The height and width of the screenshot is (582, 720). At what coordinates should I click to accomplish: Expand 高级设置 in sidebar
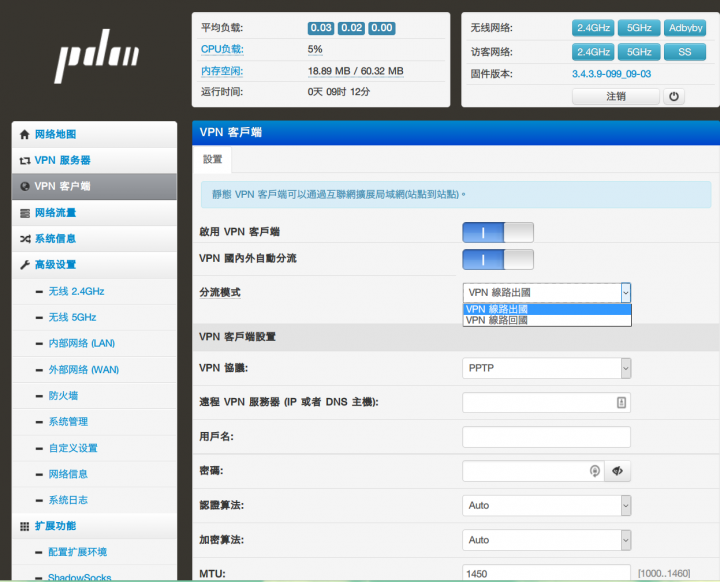tap(94, 265)
